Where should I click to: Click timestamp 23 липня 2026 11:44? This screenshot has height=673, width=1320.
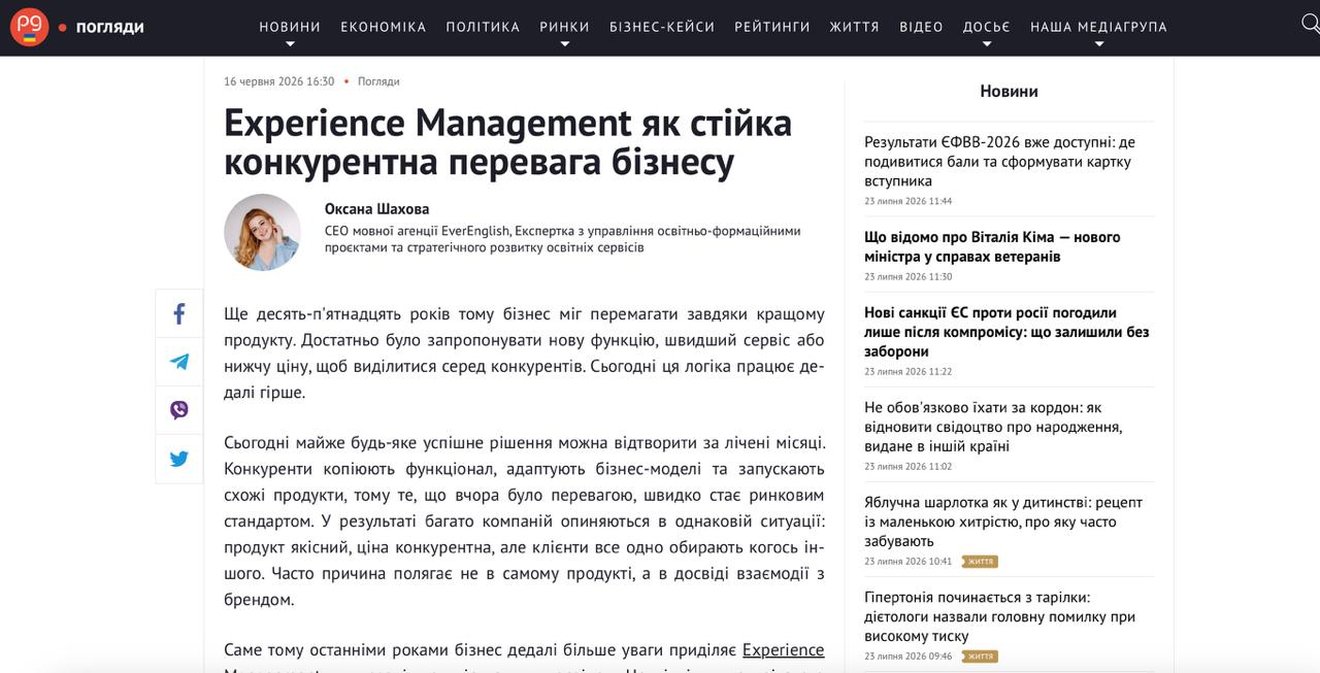point(908,201)
